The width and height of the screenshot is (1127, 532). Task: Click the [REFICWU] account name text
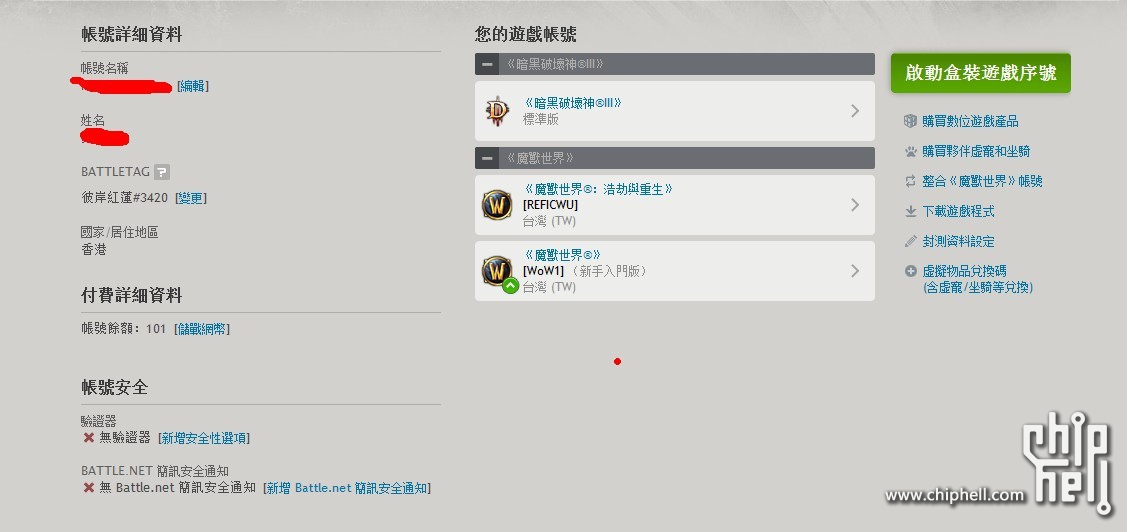551,205
